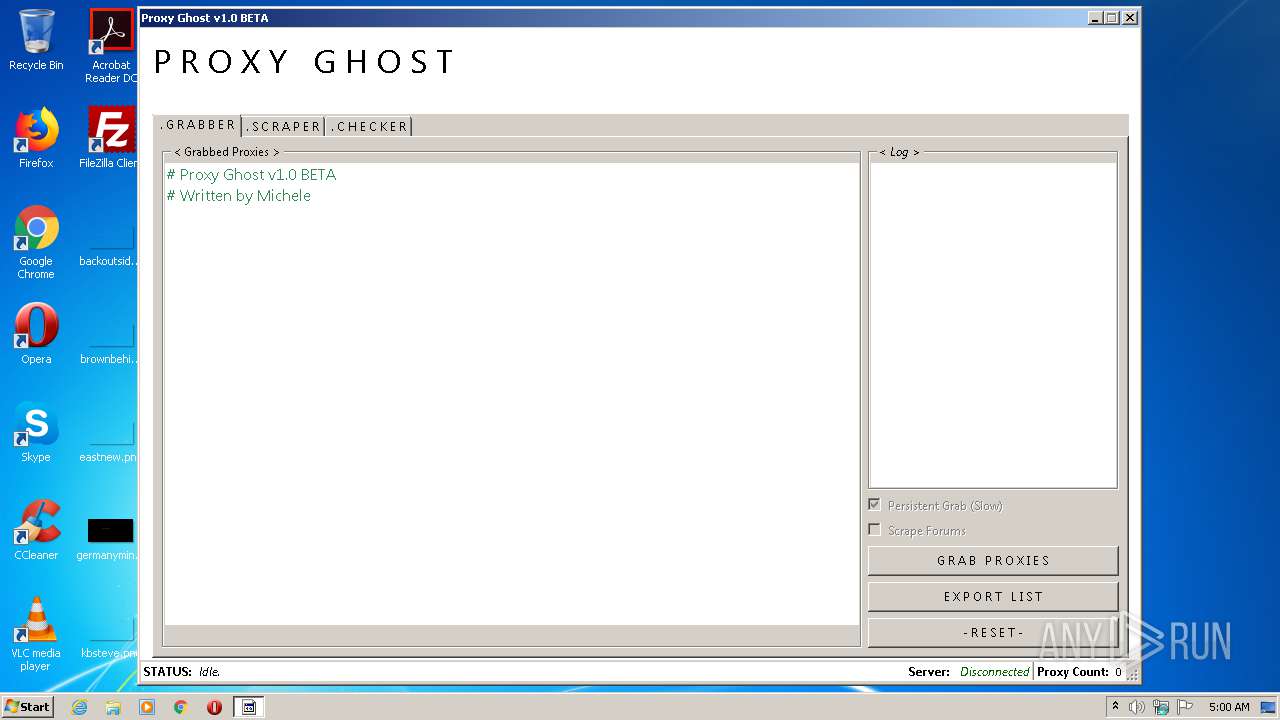This screenshot has width=1280, height=720.
Task: Close the Proxy Ghost window
Action: pyautogui.click(x=1129, y=17)
